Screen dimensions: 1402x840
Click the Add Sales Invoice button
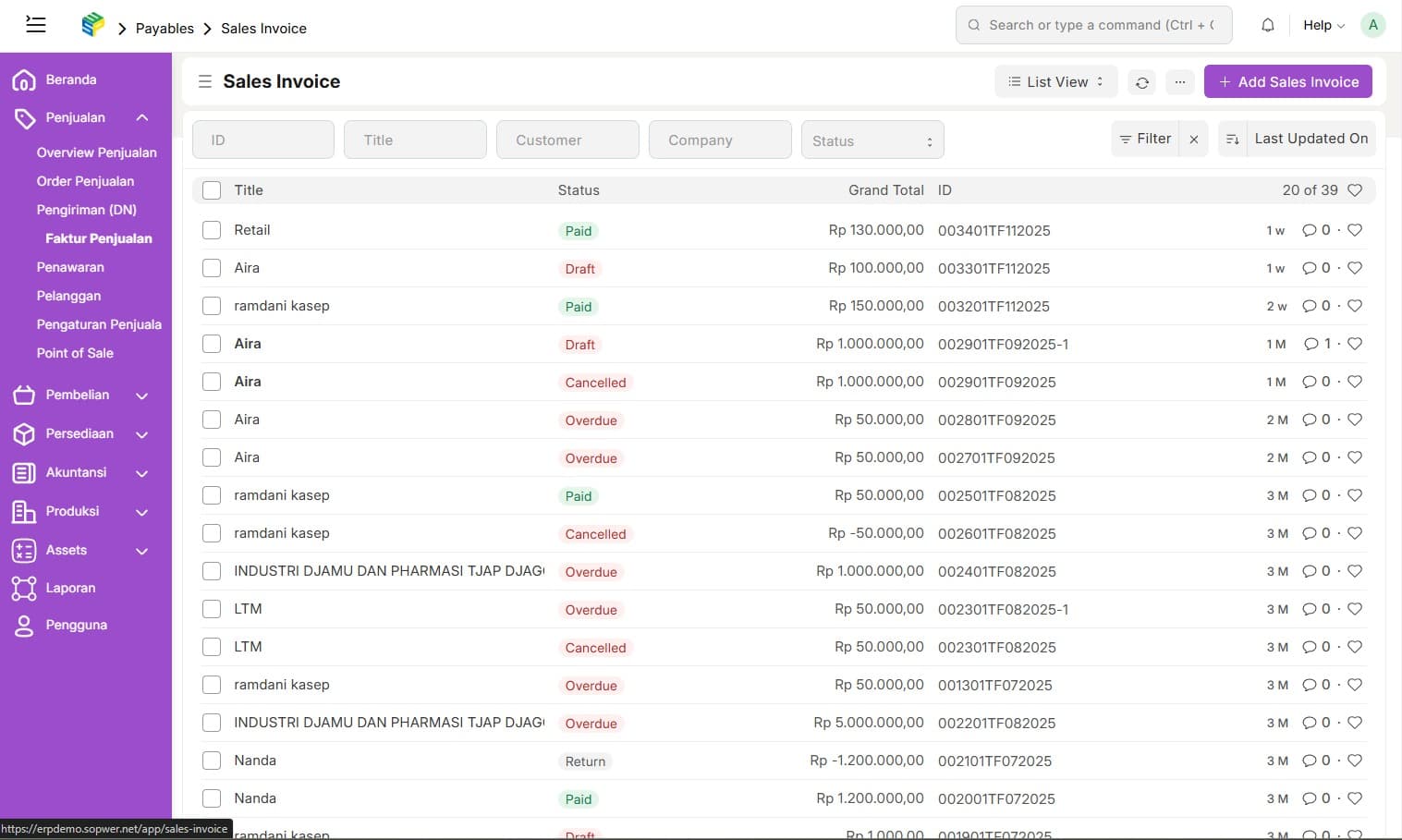tap(1287, 81)
